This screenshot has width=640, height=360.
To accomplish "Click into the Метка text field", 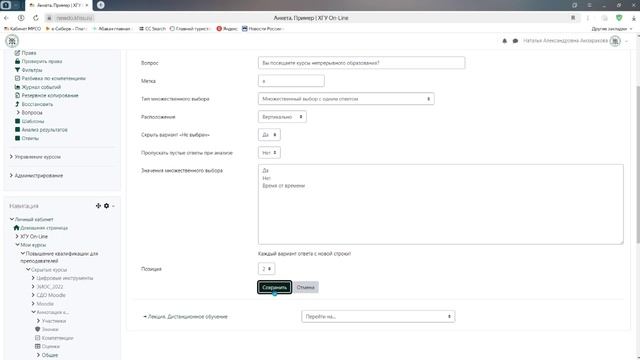I will click(291, 81).
